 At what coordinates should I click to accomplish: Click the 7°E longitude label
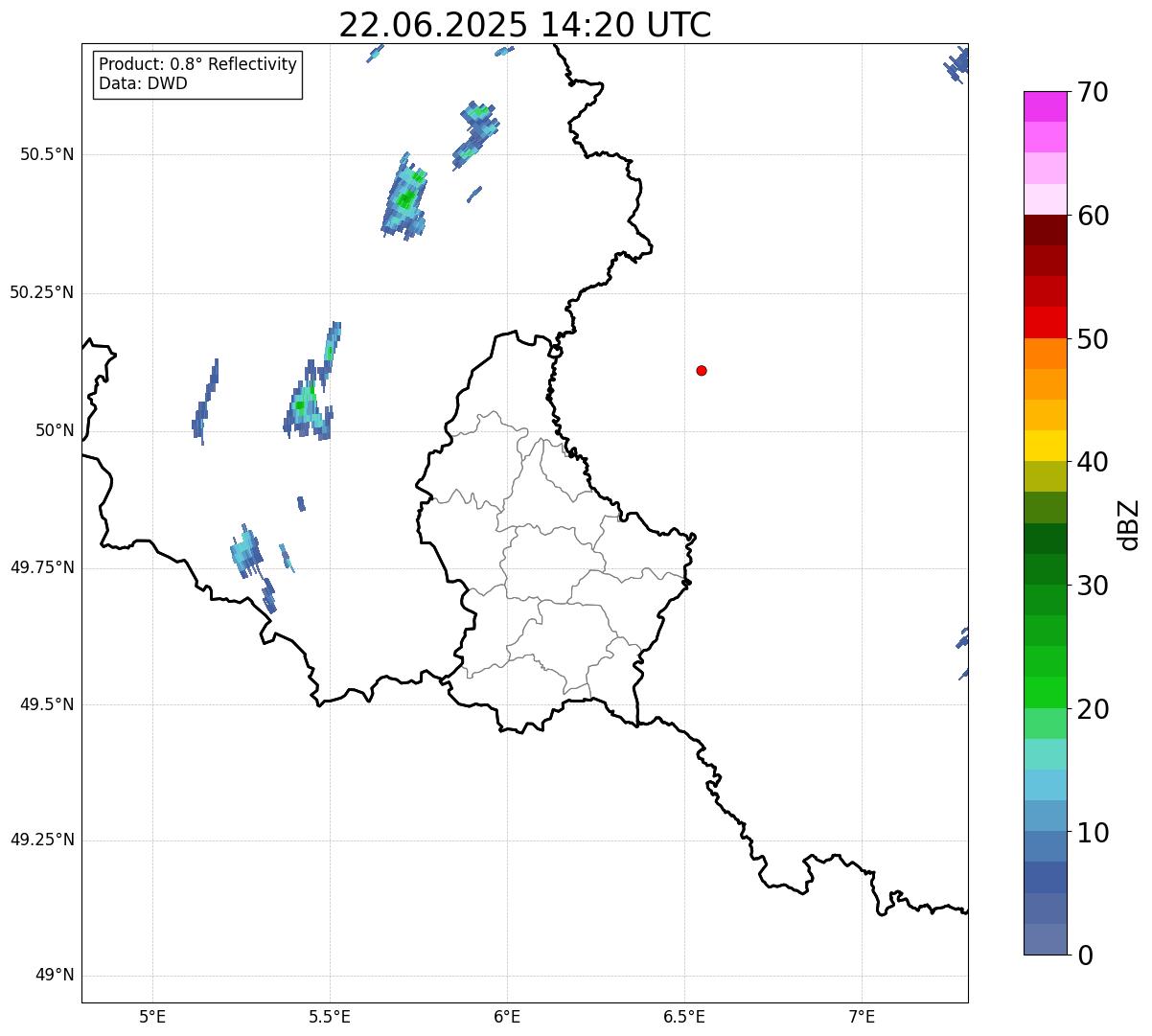click(862, 1016)
